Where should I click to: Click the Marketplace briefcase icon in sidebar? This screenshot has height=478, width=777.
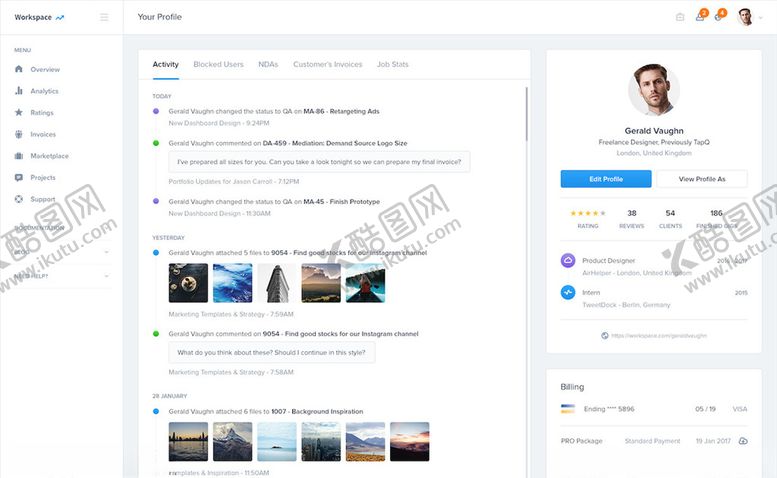pyautogui.click(x=19, y=156)
